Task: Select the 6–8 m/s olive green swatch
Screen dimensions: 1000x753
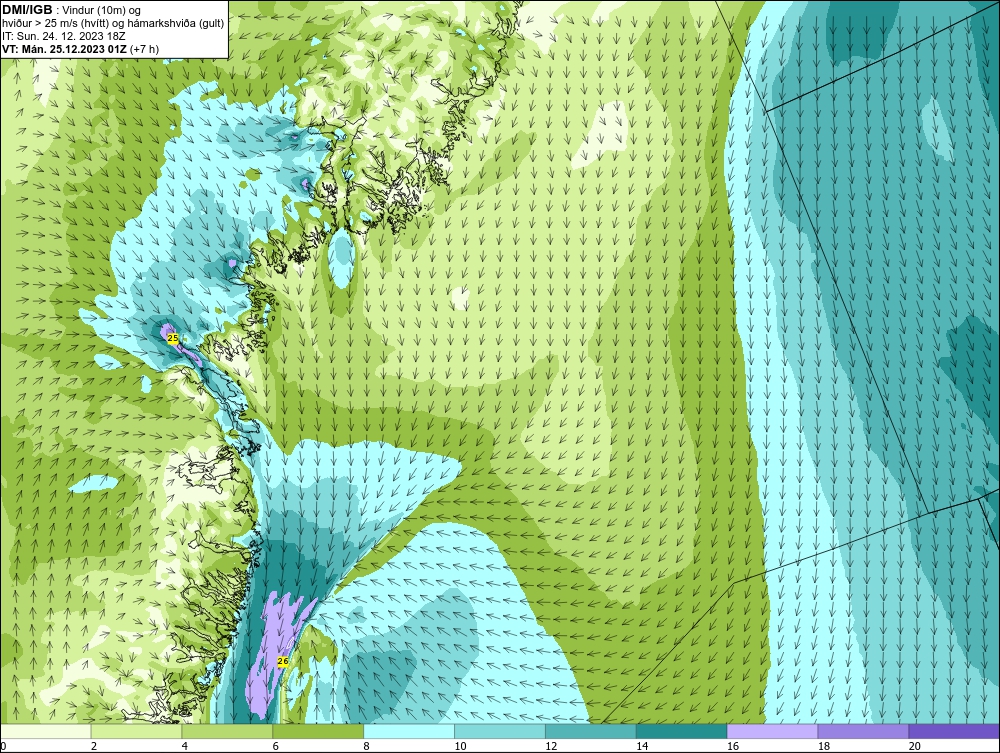Action: [x=318, y=731]
